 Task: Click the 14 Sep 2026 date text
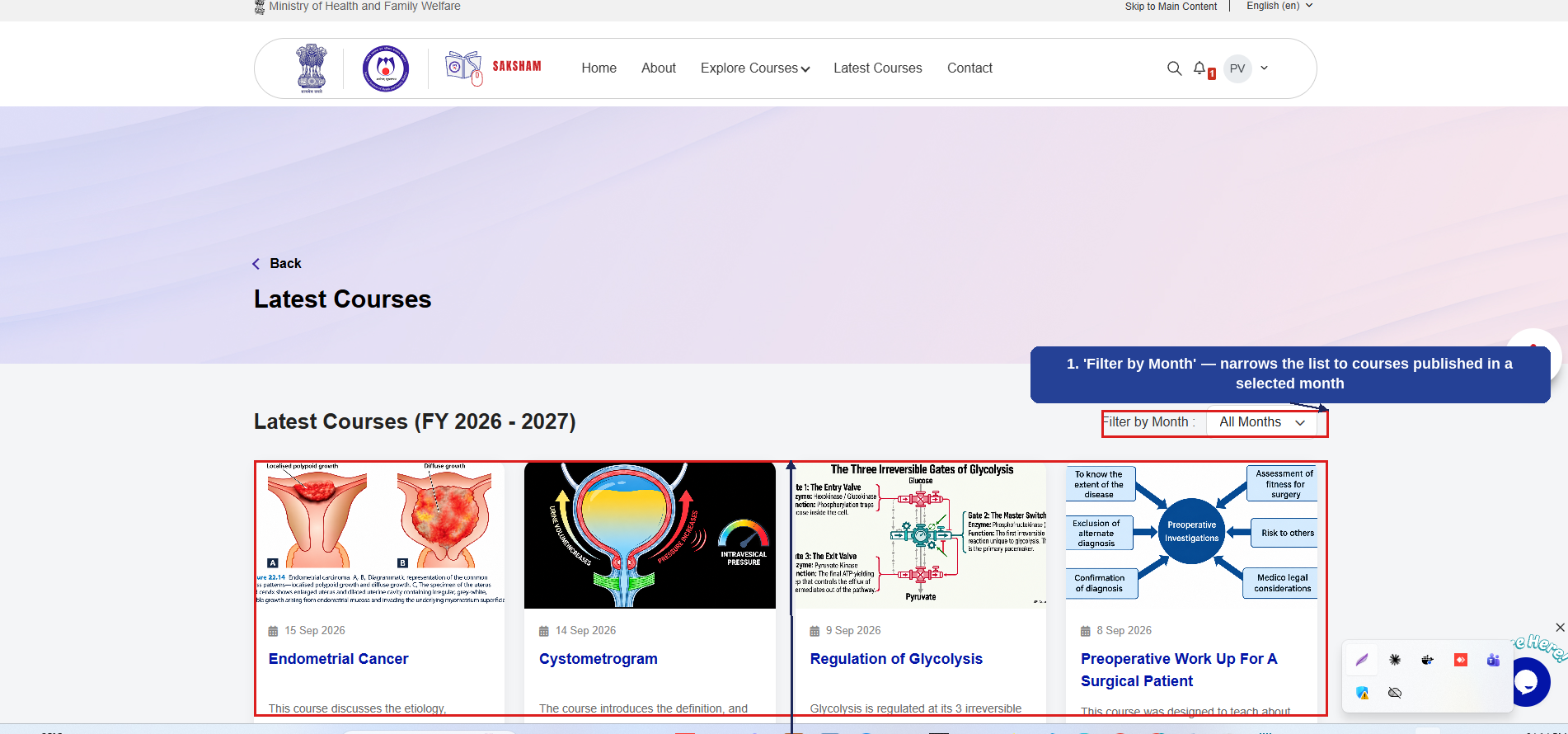pyautogui.click(x=585, y=631)
